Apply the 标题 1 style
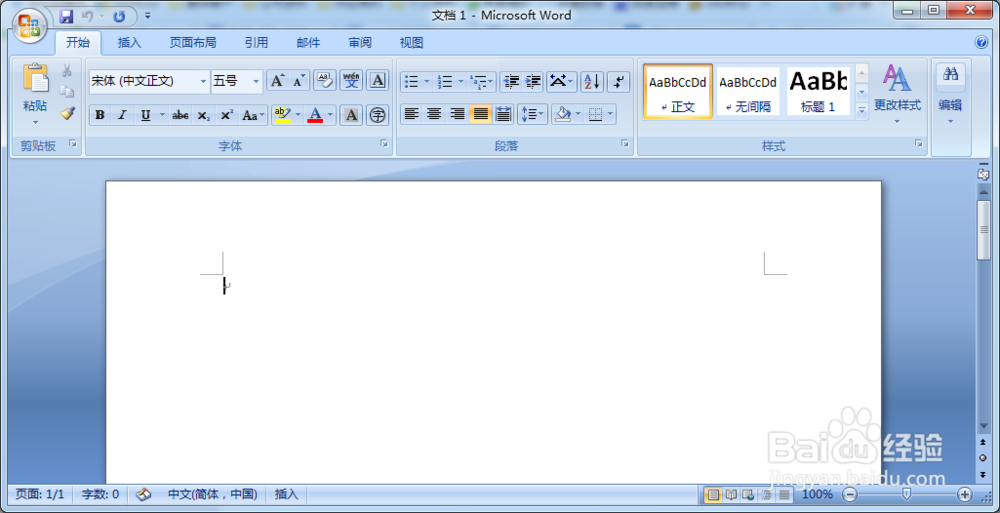This screenshot has height=513, width=1000. (818, 91)
